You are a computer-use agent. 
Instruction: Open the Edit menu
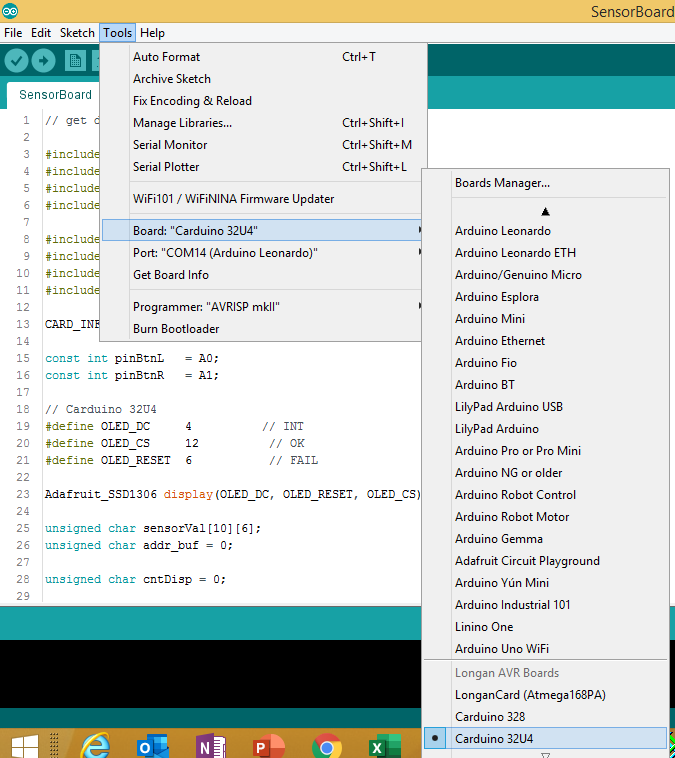41,33
